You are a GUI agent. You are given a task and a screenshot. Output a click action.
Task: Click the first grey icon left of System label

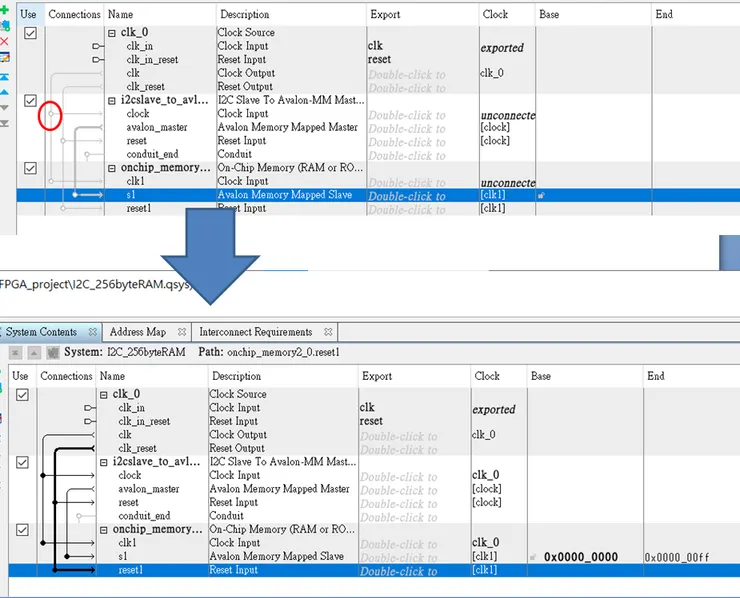tap(15, 352)
